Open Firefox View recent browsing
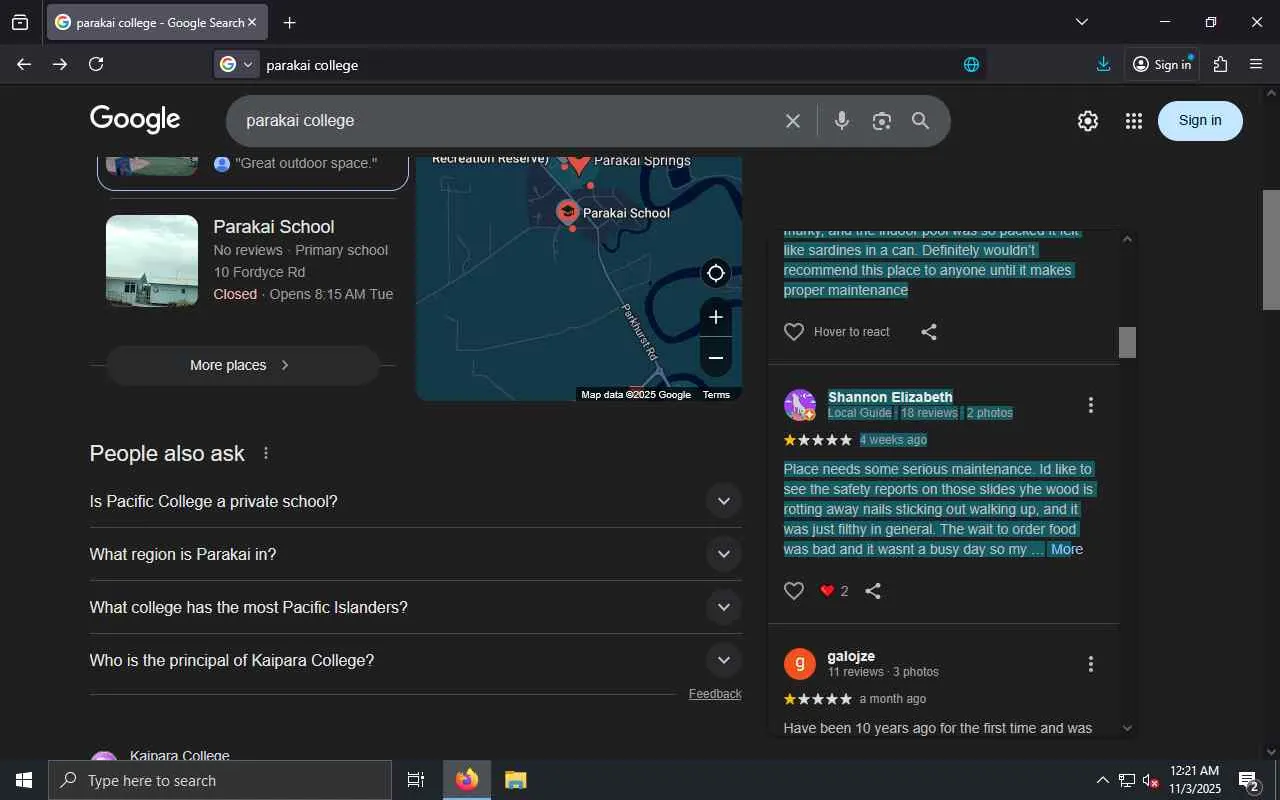1280x800 pixels. [x=20, y=22]
